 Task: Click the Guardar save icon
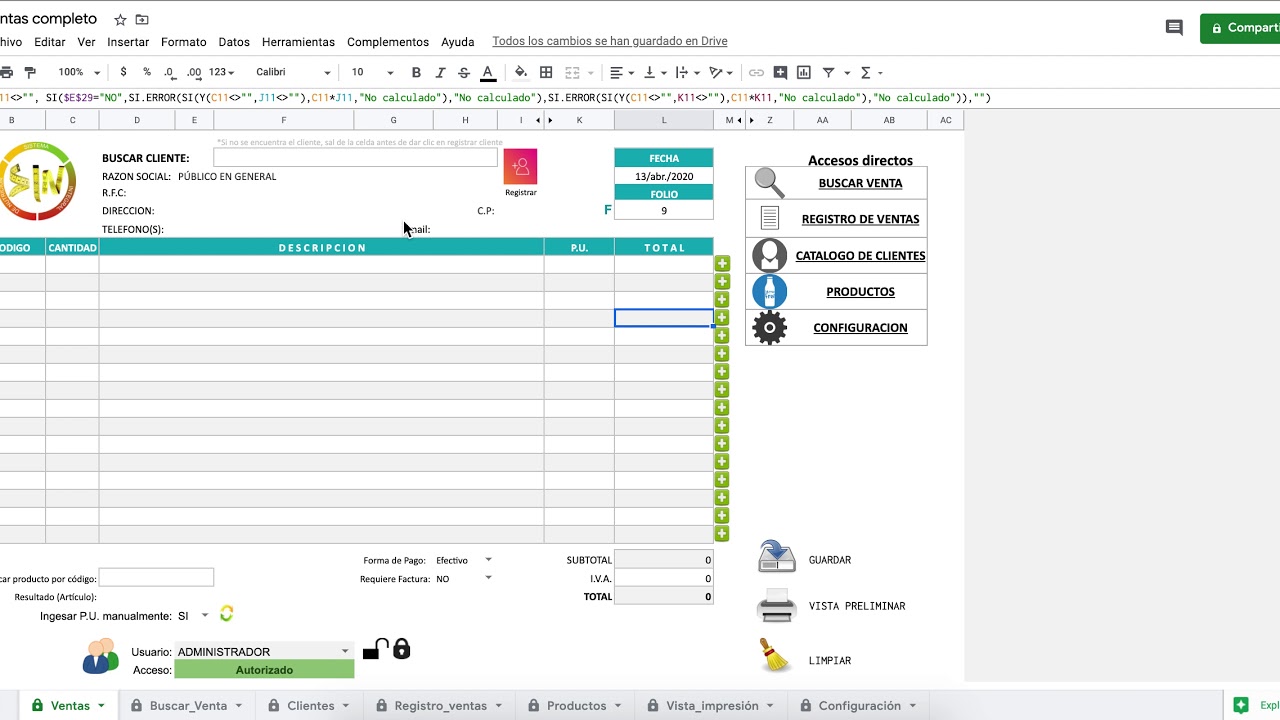[x=776, y=557]
